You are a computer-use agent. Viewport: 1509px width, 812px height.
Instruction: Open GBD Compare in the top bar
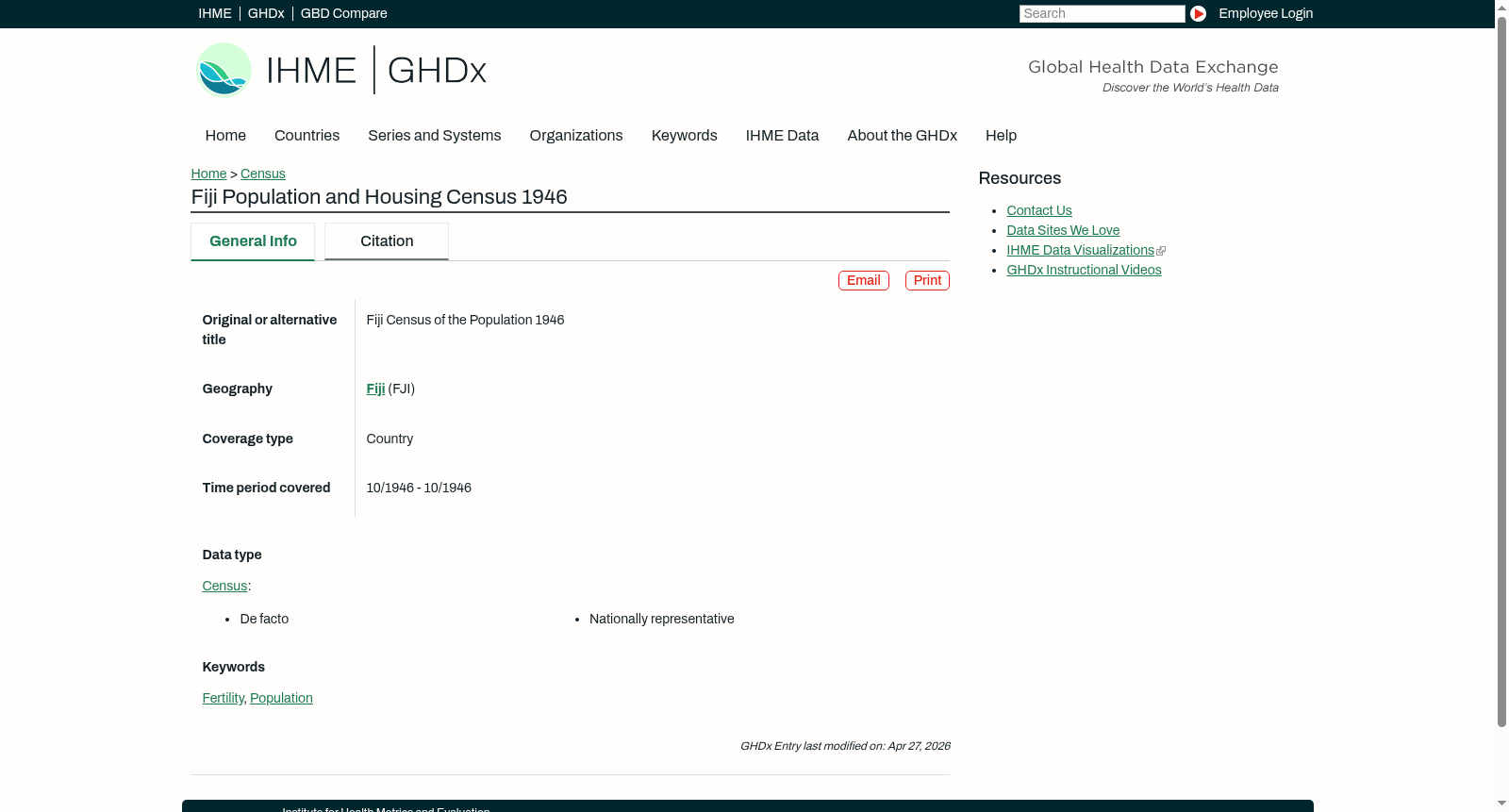pyautogui.click(x=343, y=13)
